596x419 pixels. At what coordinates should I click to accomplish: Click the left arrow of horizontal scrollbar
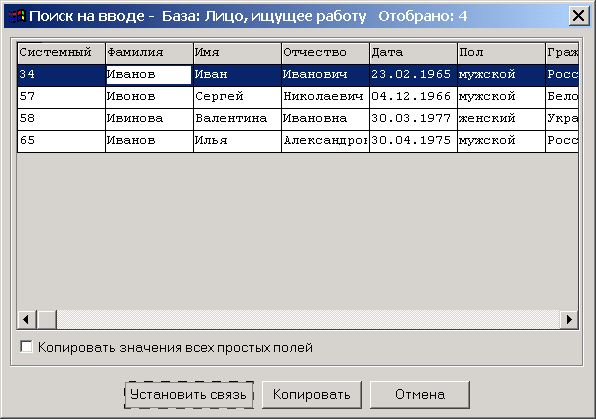(27, 319)
